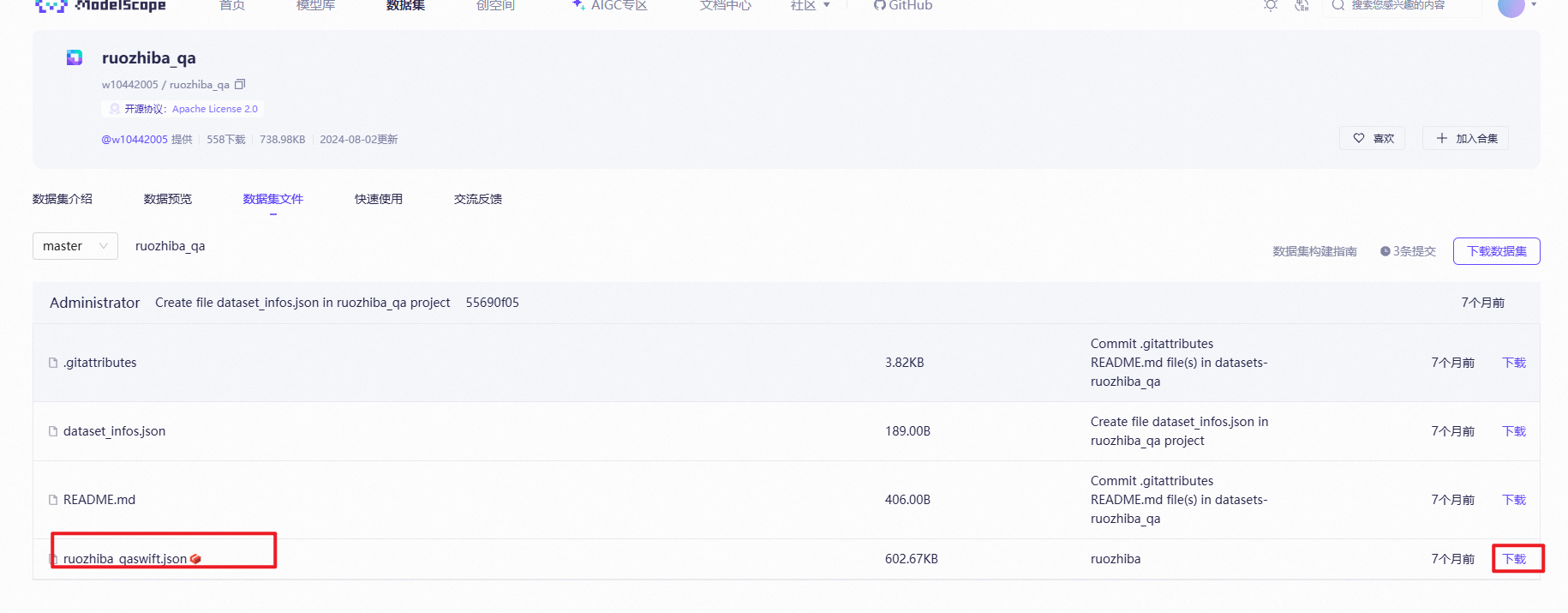The width and height of the screenshot is (1568, 613).
Task: Click the 加入合集 add to collection button
Action: [x=1466, y=138]
